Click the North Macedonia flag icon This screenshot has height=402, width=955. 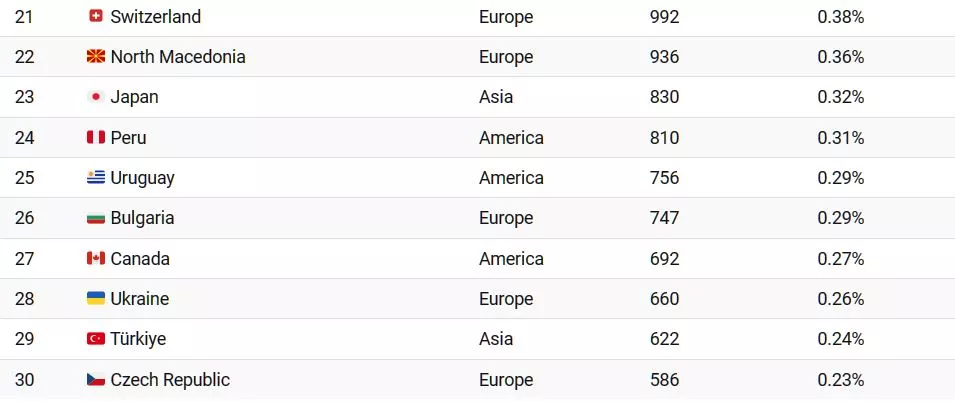click(x=96, y=57)
